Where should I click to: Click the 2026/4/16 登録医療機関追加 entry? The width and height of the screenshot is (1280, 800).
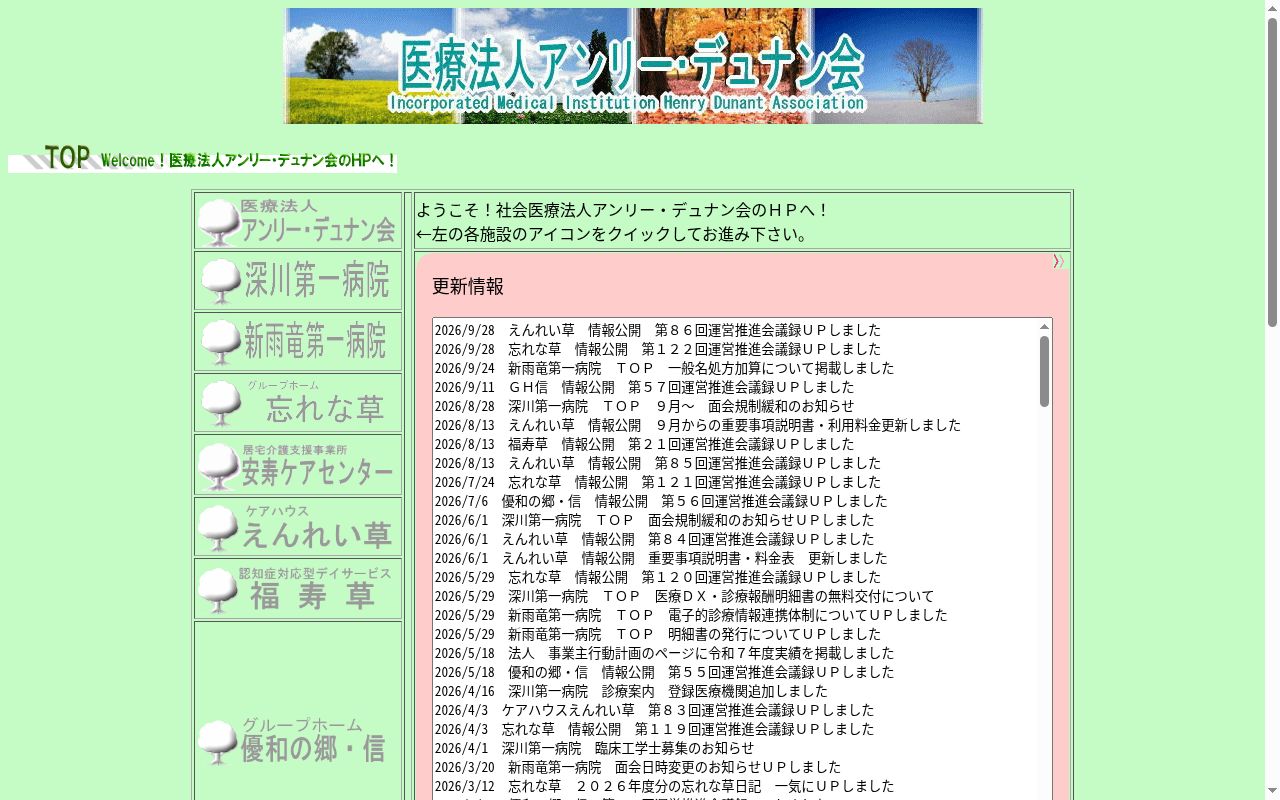tap(631, 691)
